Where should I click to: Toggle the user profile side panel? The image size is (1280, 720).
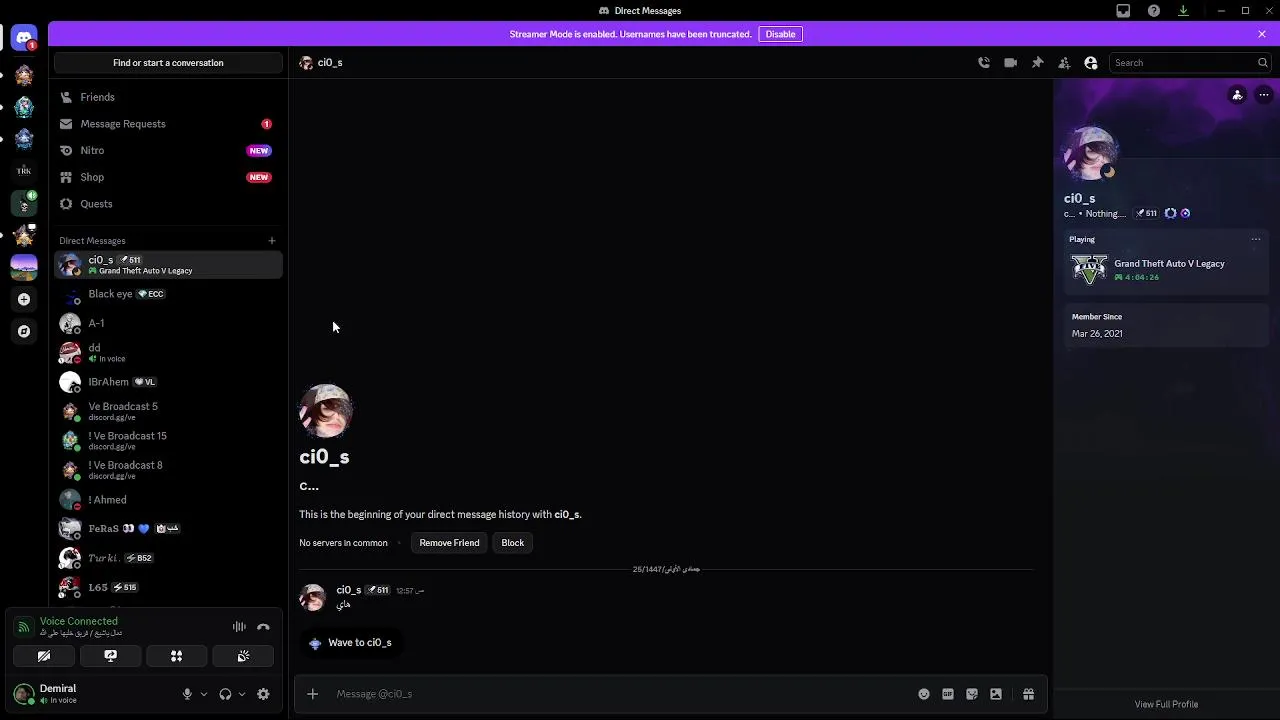(1091, 63)
